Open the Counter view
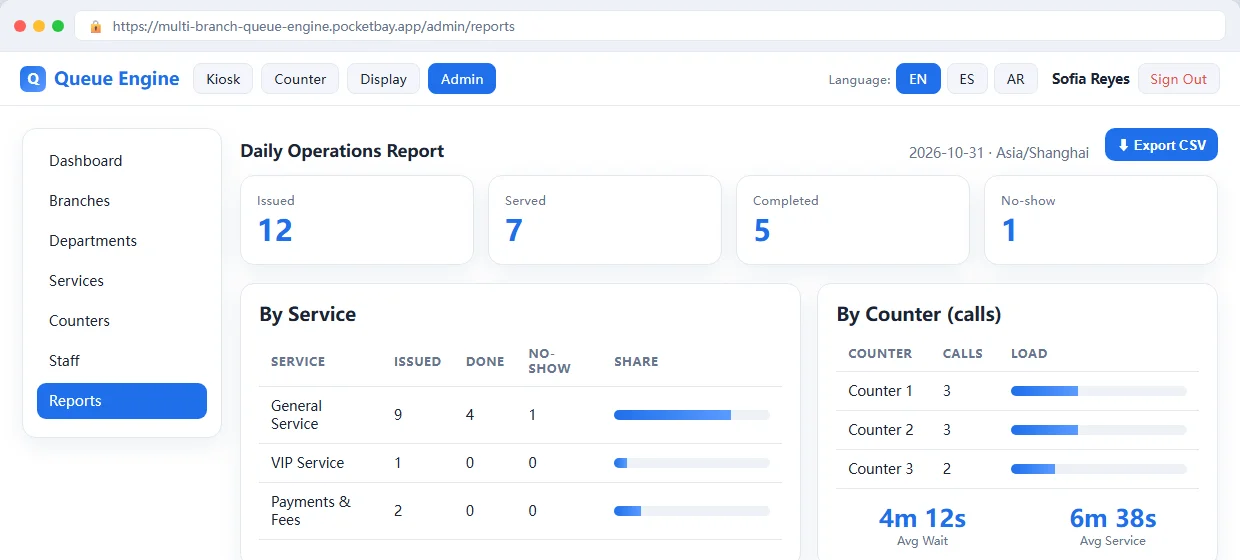Screen dimensions: 1240x560 (300, 79)
